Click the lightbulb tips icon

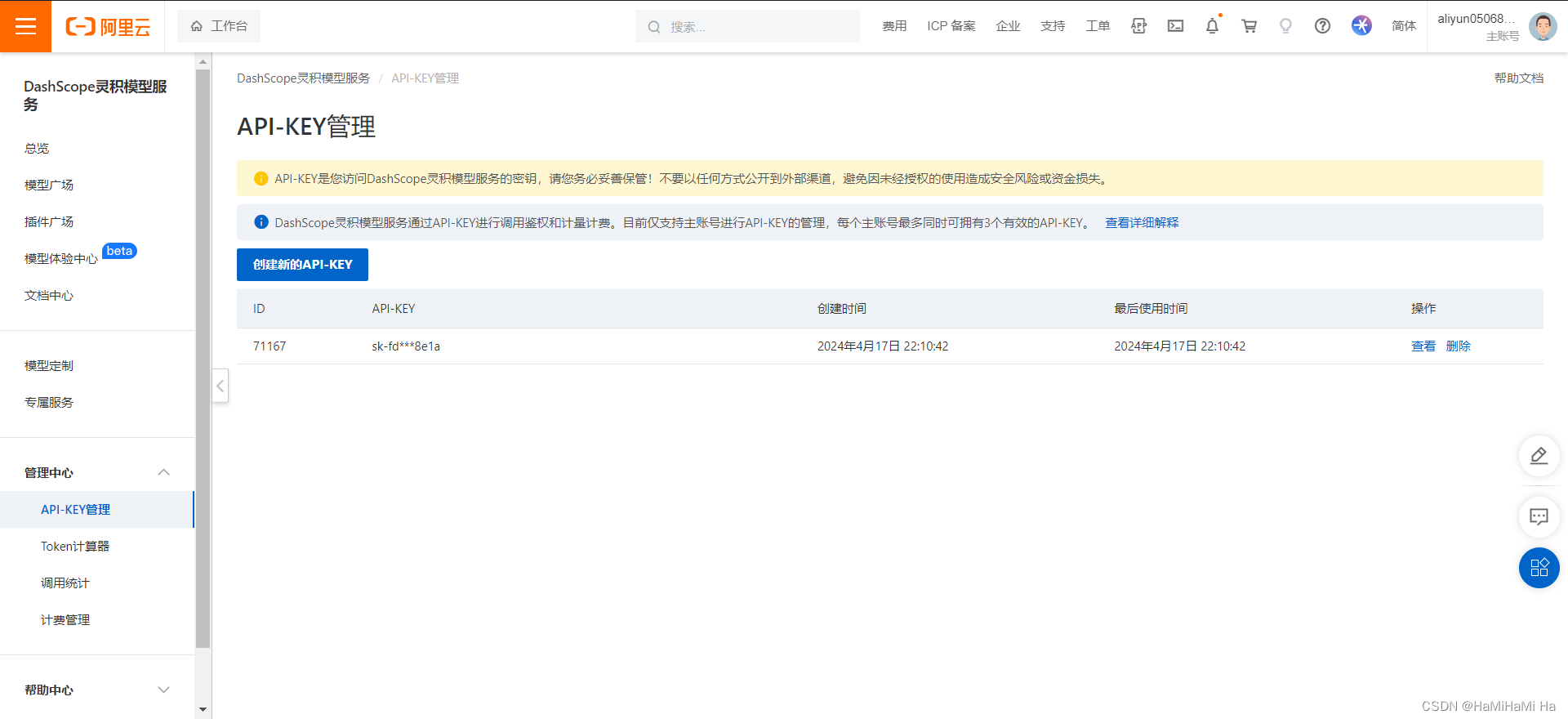(x=1286, y=26)
